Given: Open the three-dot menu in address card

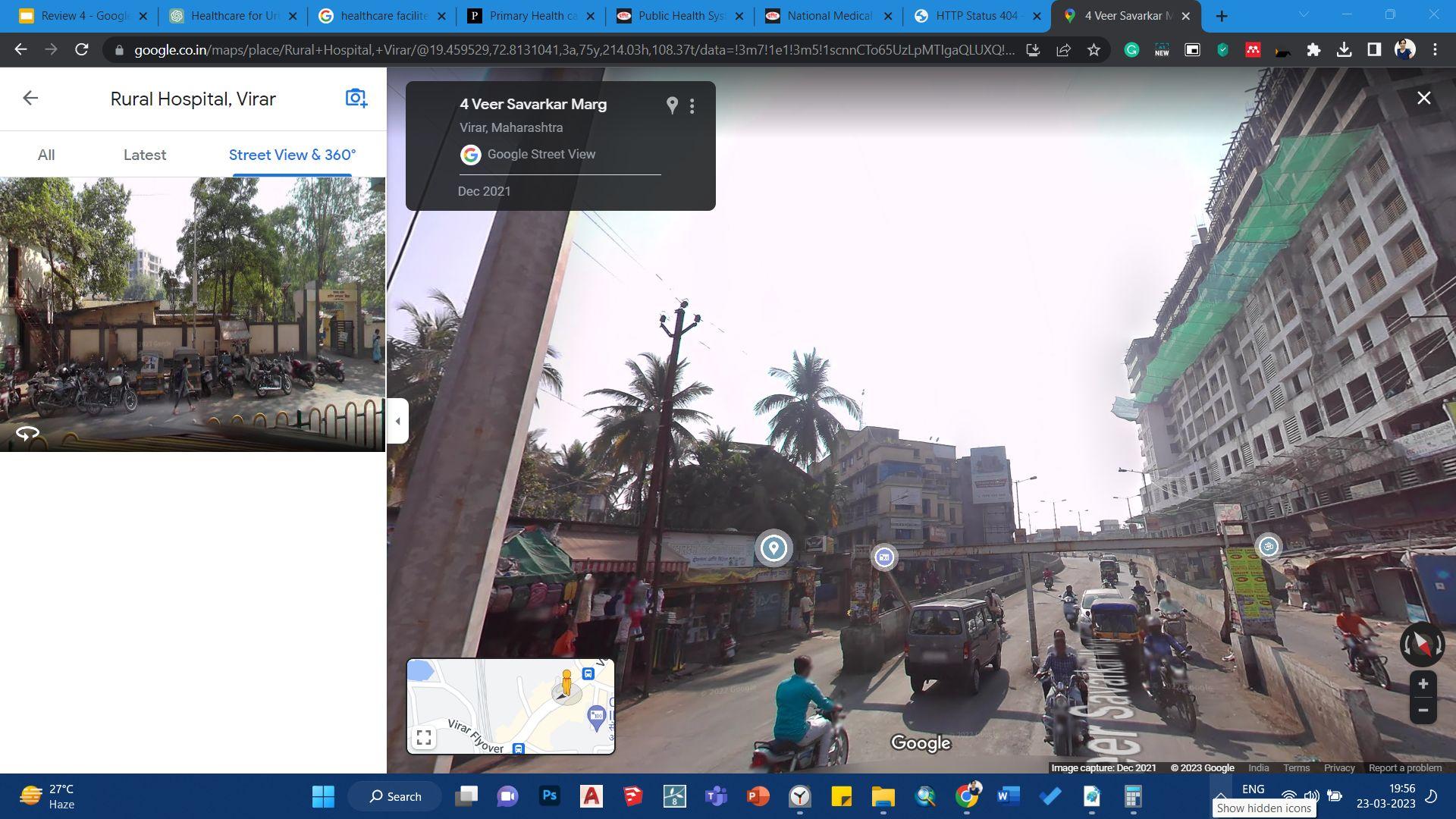Looking at the screenshot, I should pos(692,106).
